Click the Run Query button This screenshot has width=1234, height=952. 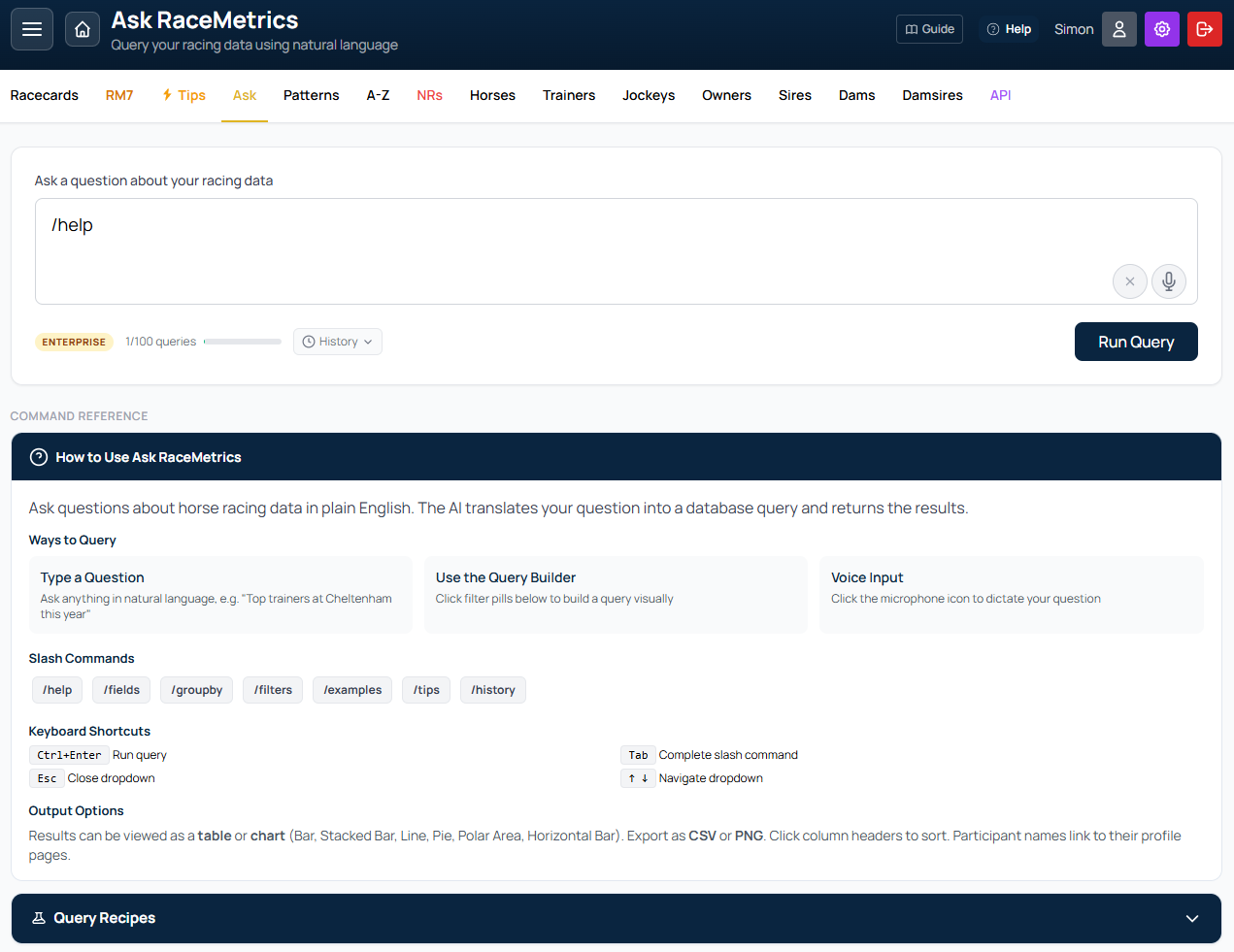[x=1136, y=342]
